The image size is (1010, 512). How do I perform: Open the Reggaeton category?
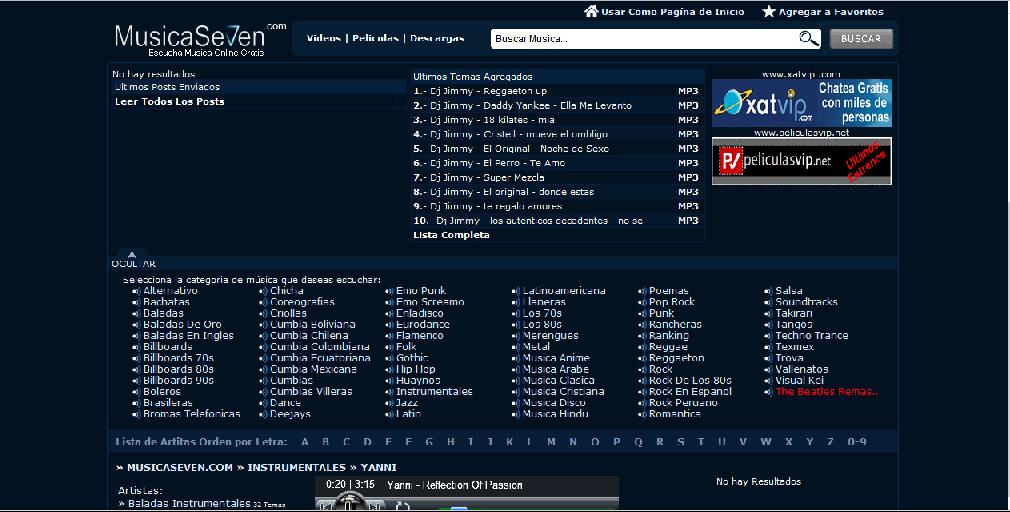(676, 357)
